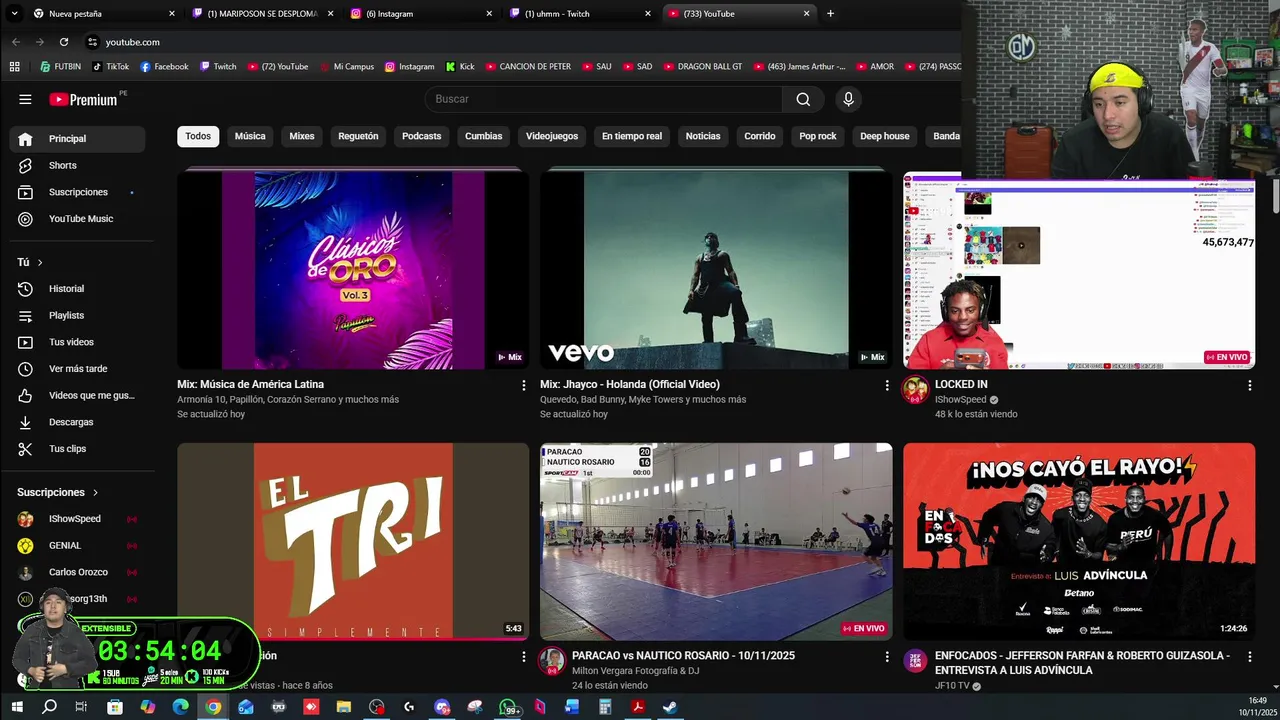1280x720 pixels.
Task: Open Suscripciones feed in sidebar
Action: 76,192
